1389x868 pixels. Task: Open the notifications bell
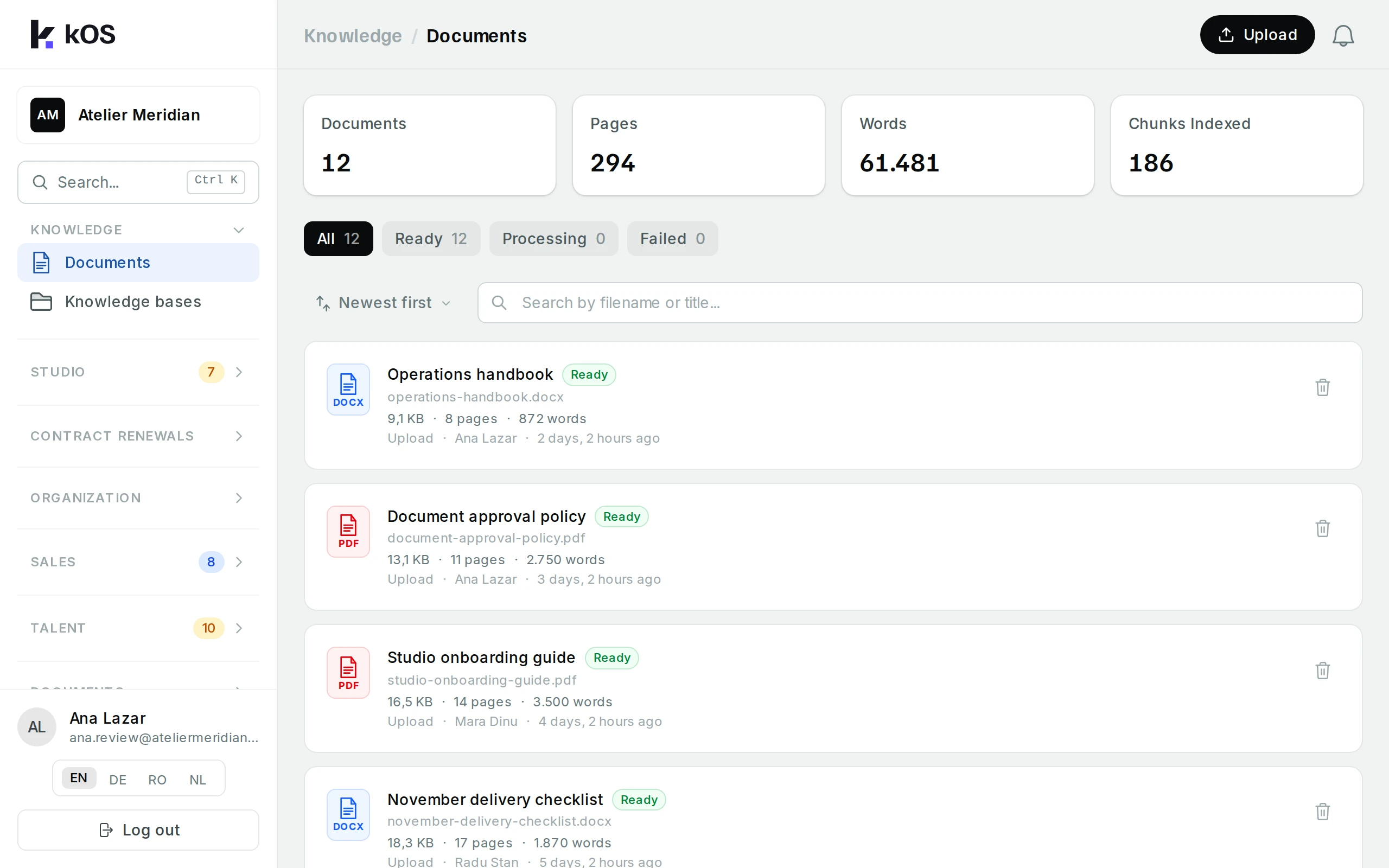tap(1342, 36)
